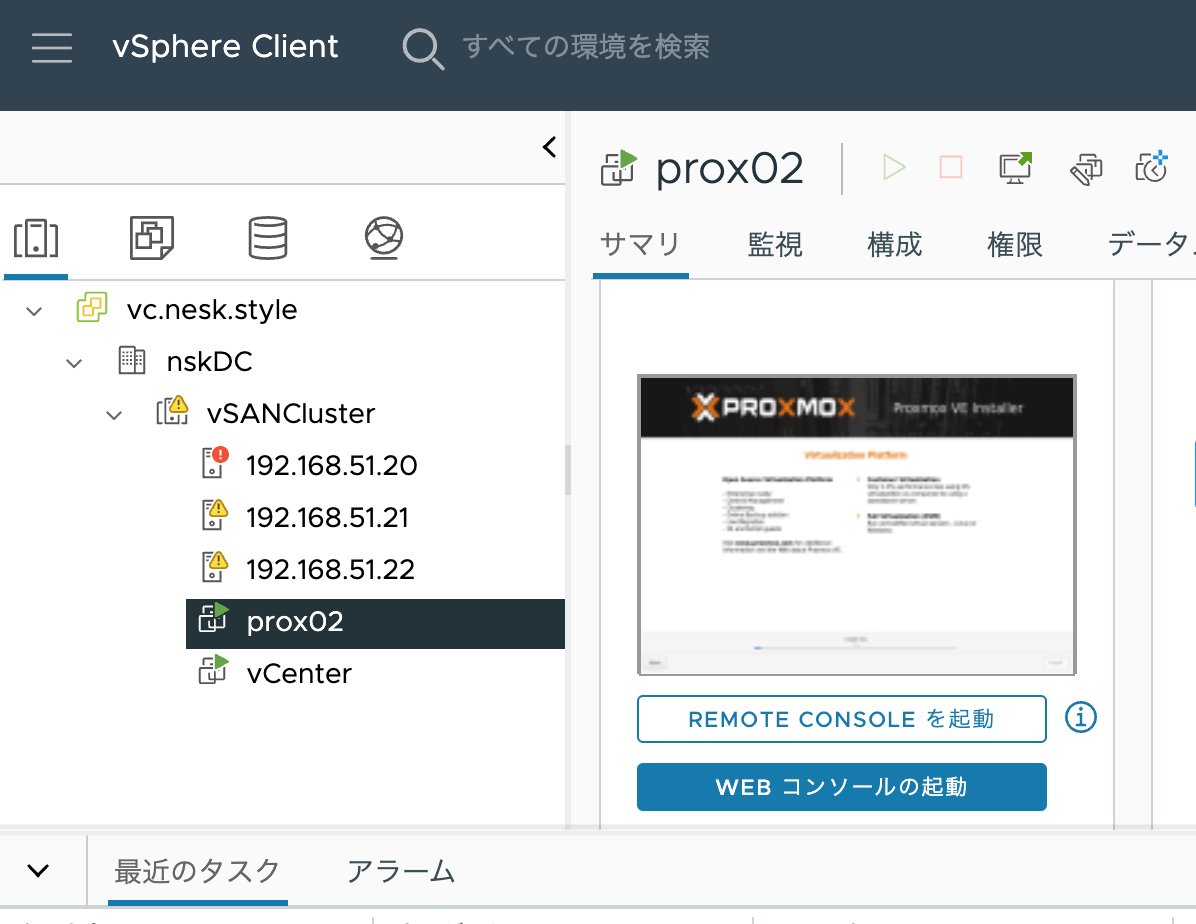
Task: Click the power on play icon
Action: click(893, 167)
